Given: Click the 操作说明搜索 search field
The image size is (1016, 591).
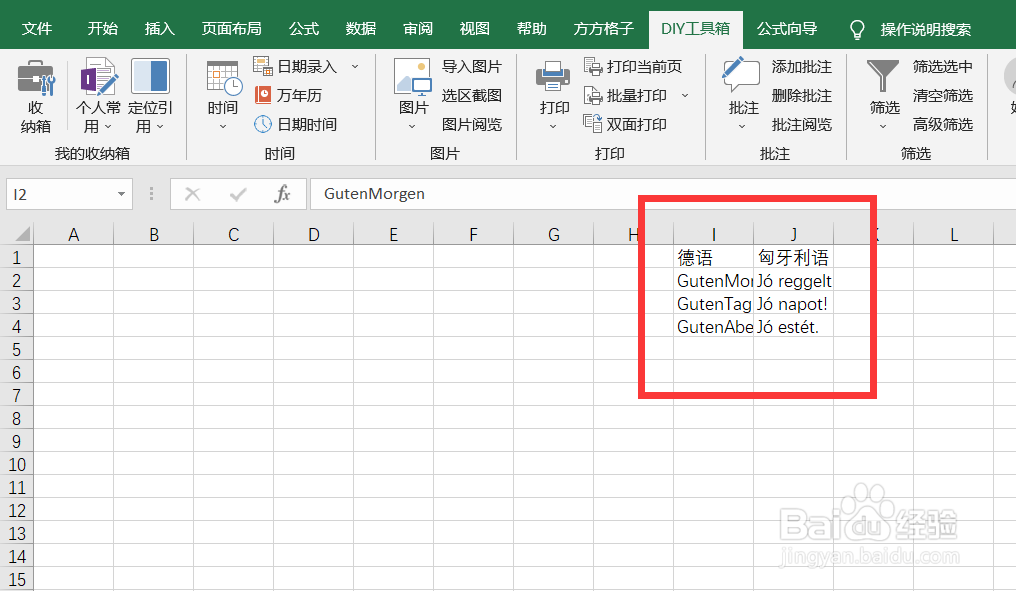Looking at the screenshot, I should click(925, 29).
